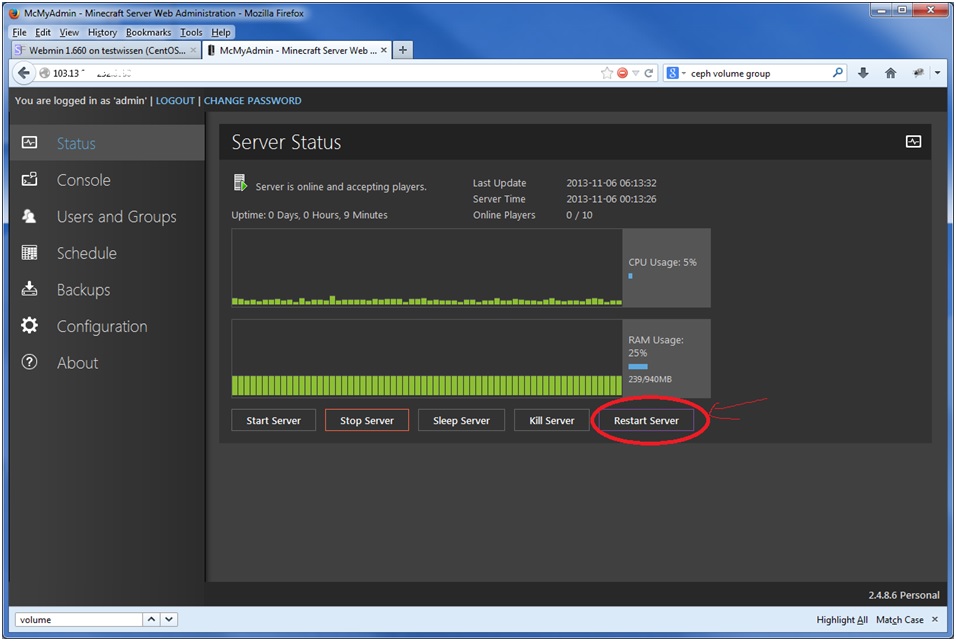Click the bookmark star icon in address bar
This screenshot has width=956, height=641.
coord(607,73)
